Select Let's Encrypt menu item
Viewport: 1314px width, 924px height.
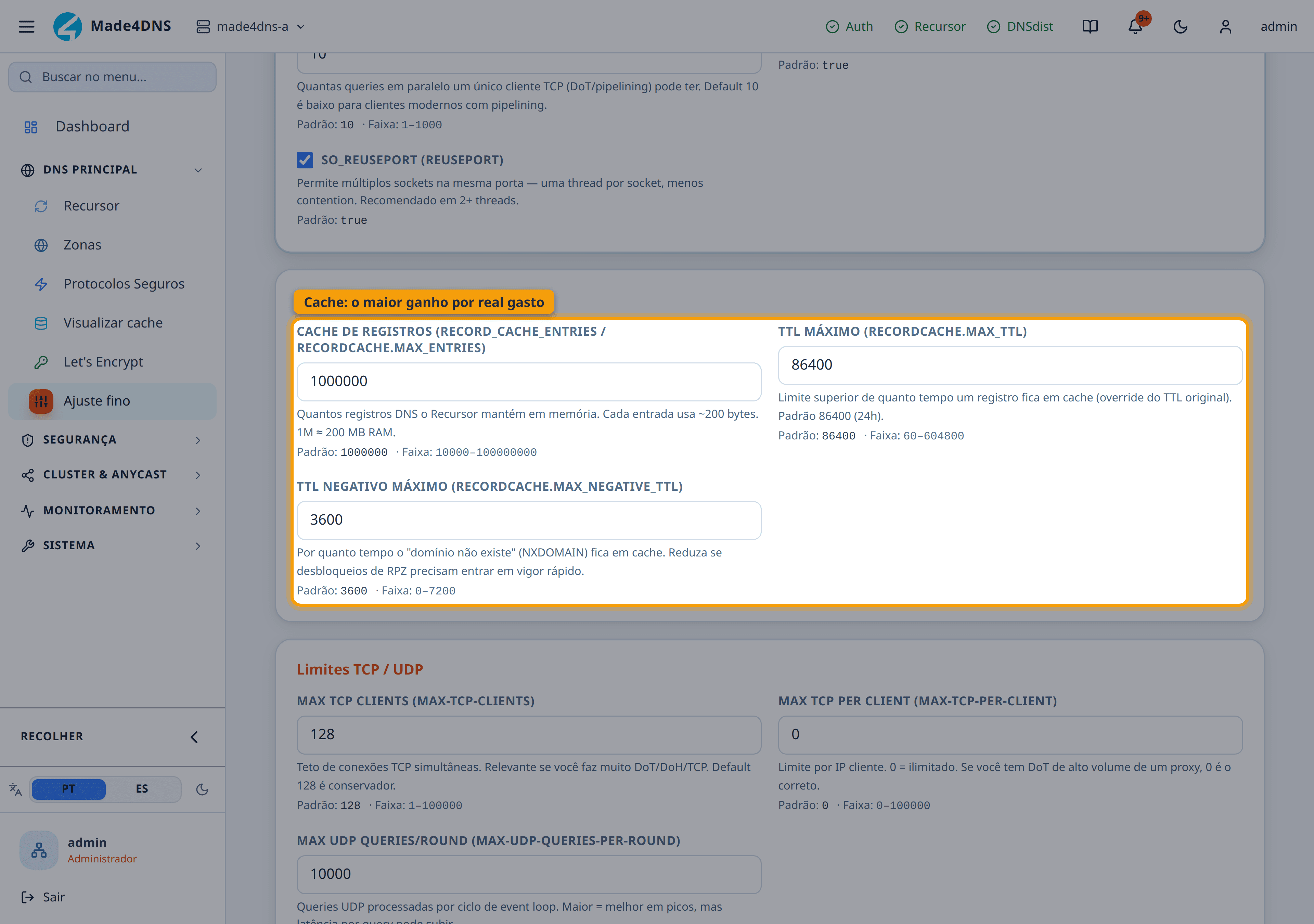point(112,362)
